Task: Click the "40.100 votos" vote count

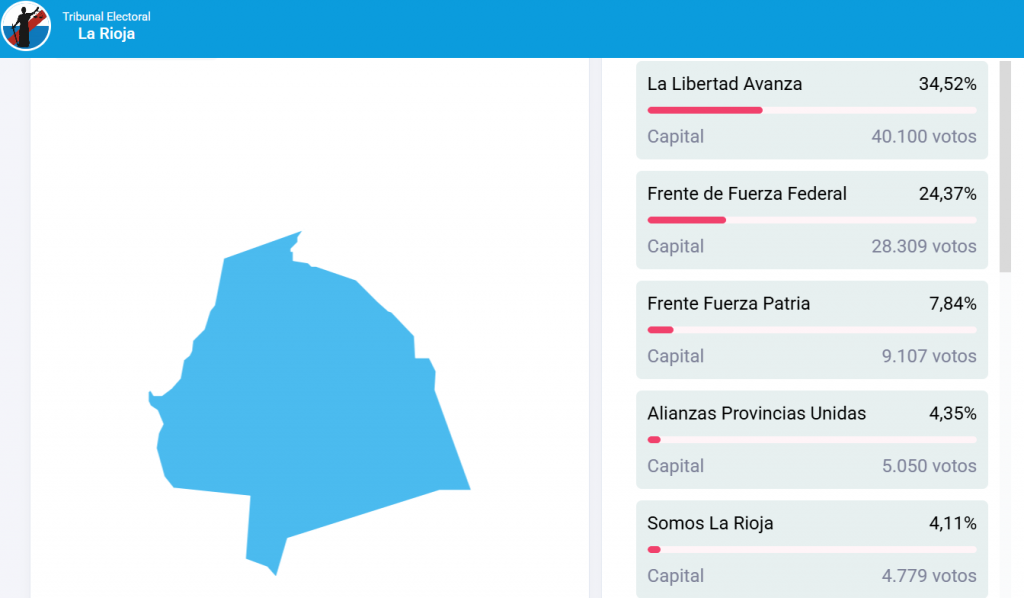Action: click(923, 137)
